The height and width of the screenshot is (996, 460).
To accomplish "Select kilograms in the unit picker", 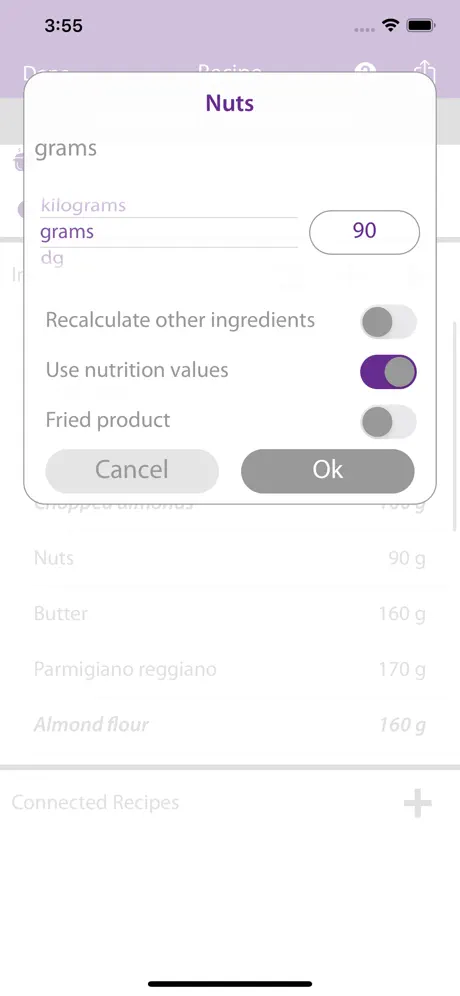I will point(83,206).
